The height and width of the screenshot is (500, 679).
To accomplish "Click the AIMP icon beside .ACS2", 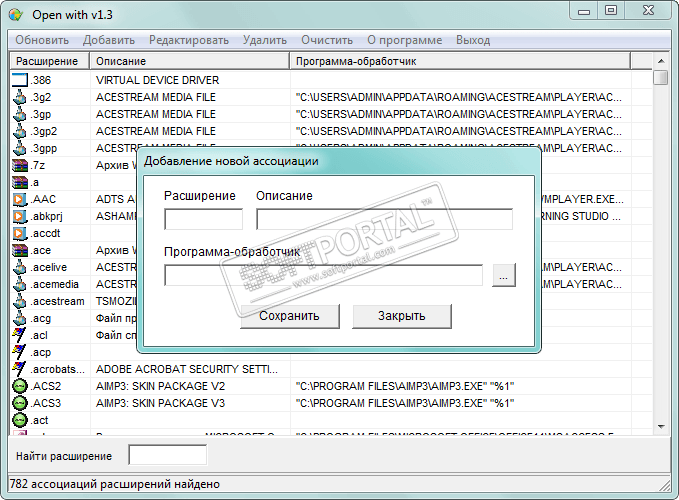I will (19, 386).
